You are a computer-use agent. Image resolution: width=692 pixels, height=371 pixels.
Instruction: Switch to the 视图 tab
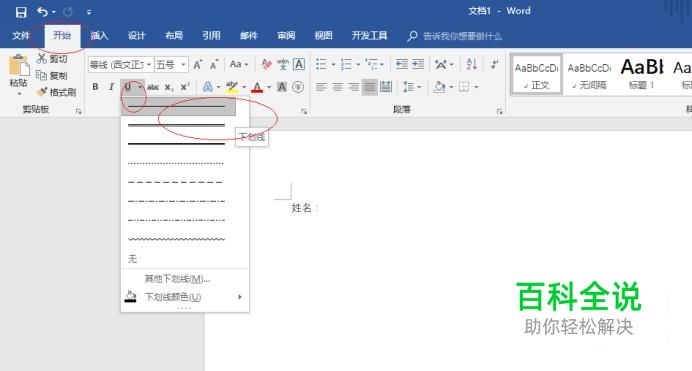(x=323, y=36)
